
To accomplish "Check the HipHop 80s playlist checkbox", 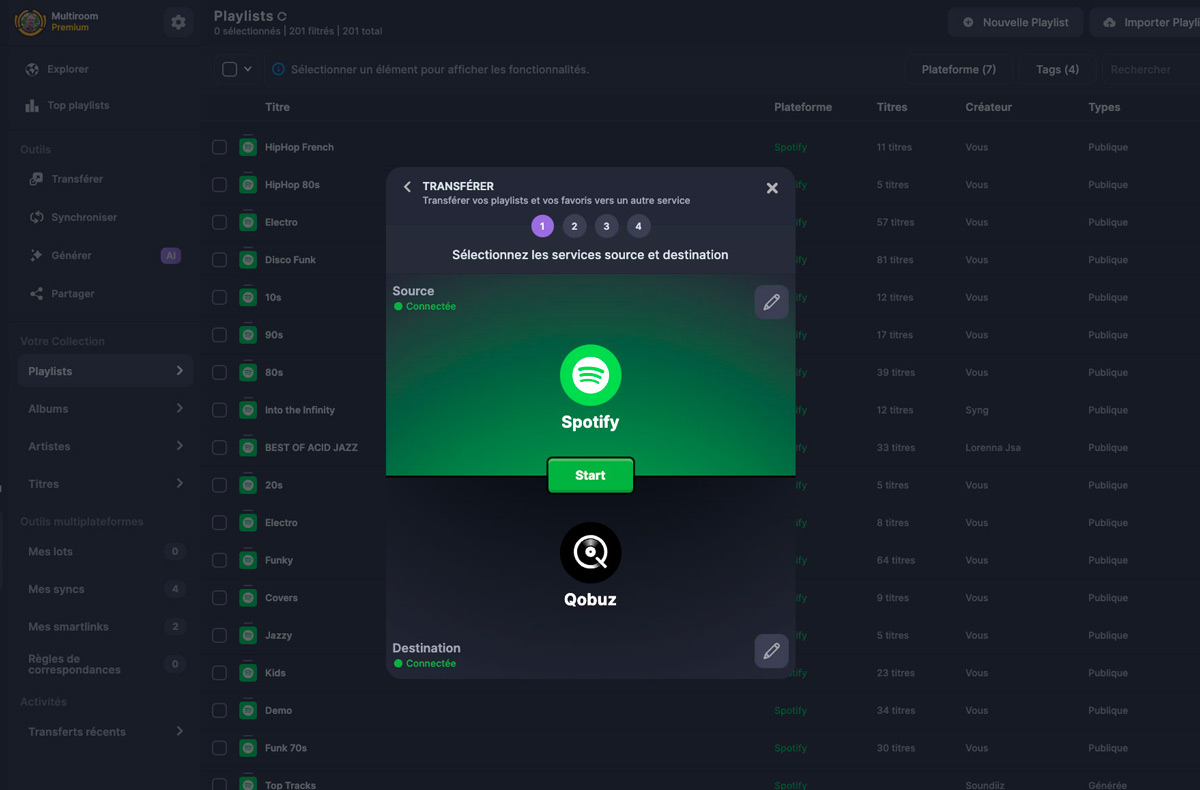I will click(219, 185).
